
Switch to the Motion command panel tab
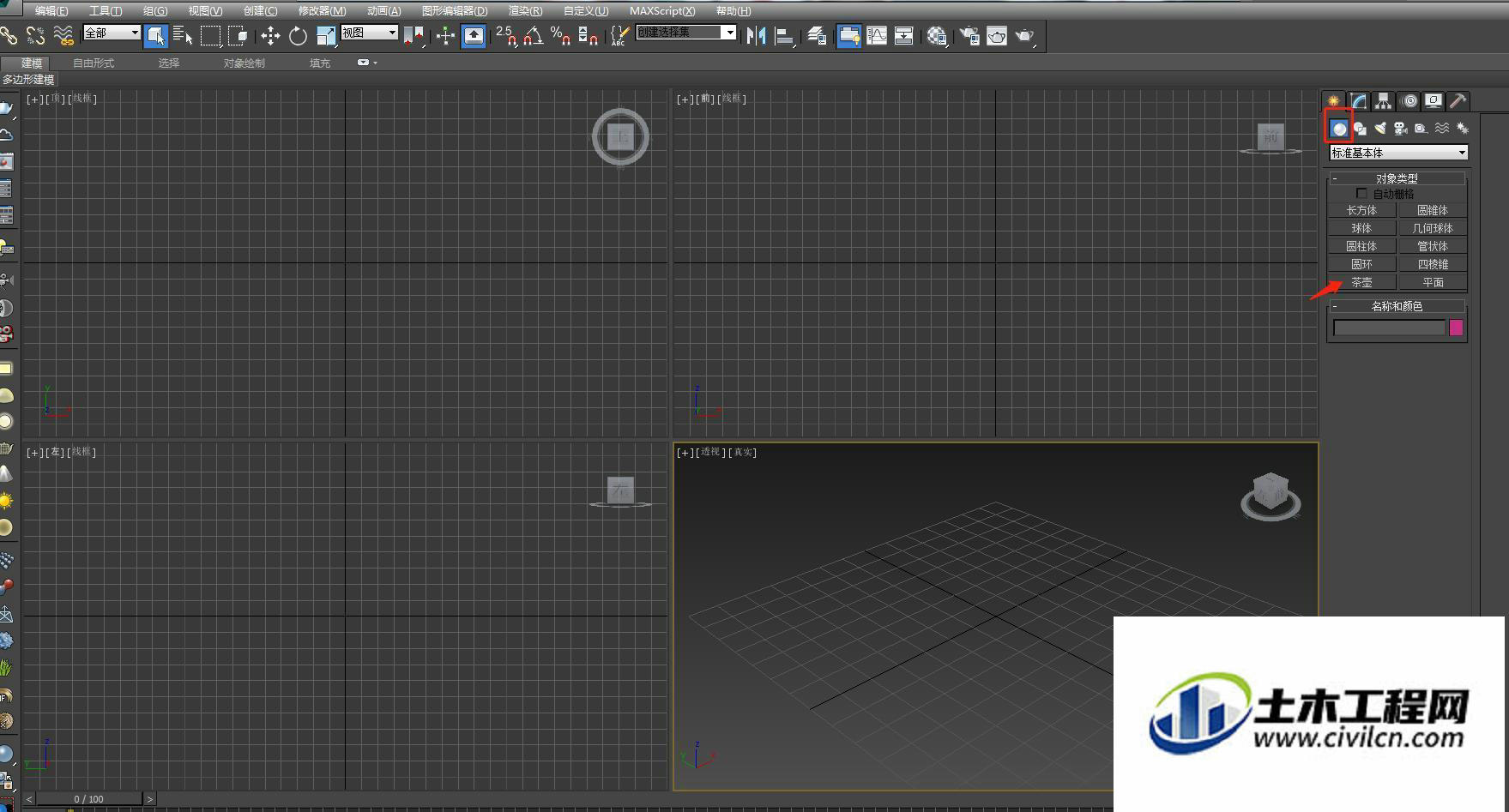click(x=1409, y=101)
